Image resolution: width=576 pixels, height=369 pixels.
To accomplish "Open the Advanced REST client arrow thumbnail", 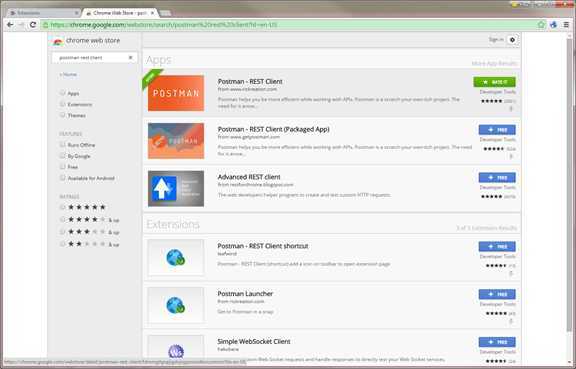I will point(176,189).
